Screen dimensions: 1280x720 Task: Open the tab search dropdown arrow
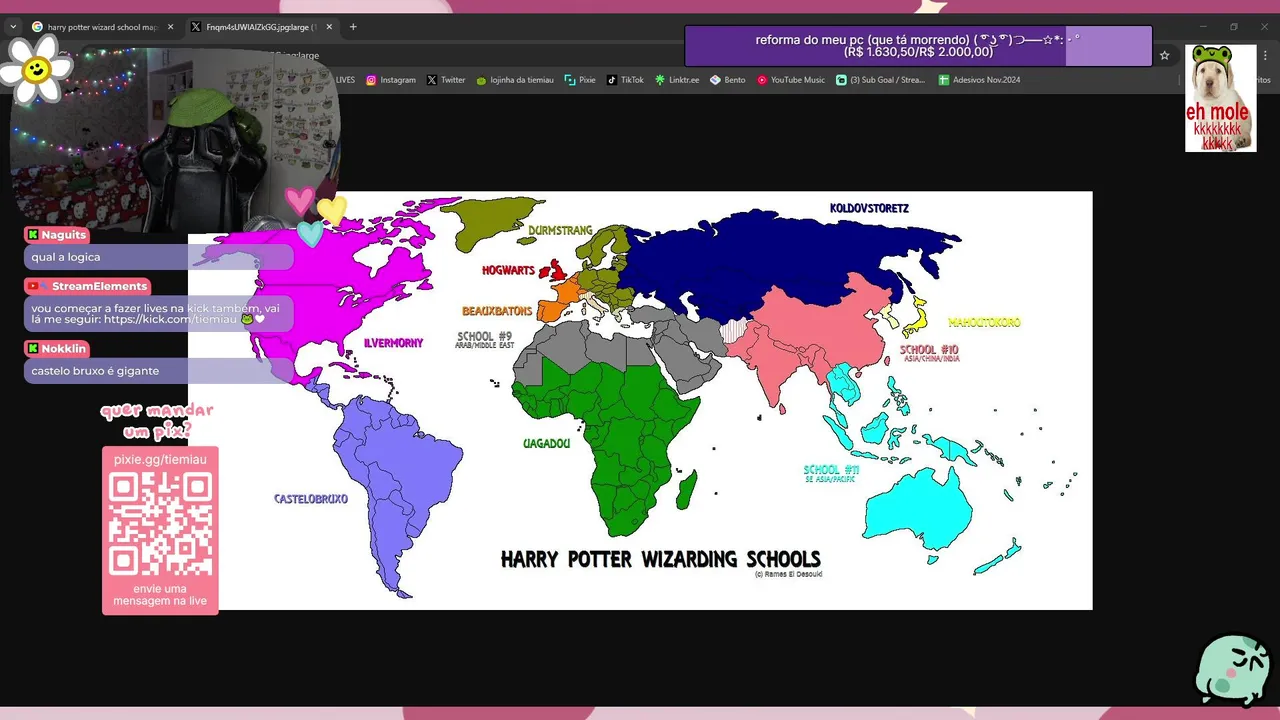(x=13, y=27)
